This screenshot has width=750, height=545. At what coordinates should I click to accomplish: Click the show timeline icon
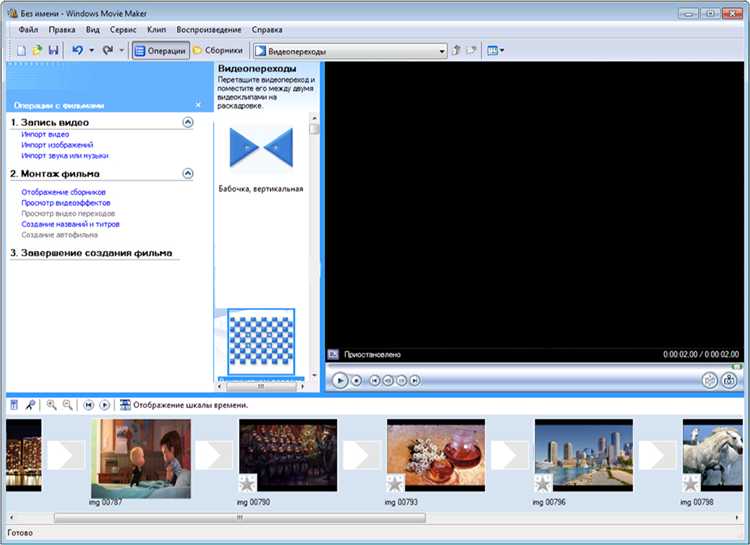pos(125,405)
